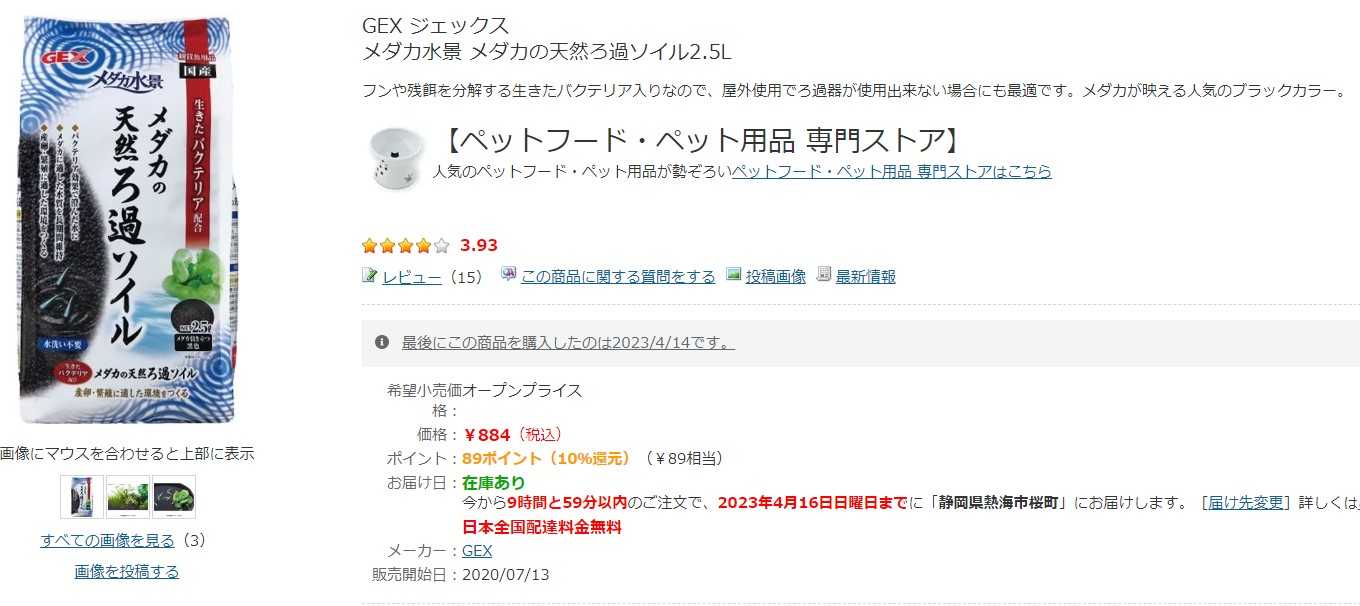This screenshot has width=1360, height=606.
Task: Open the 最新情報 link
Action: click(x=865, y=277)
